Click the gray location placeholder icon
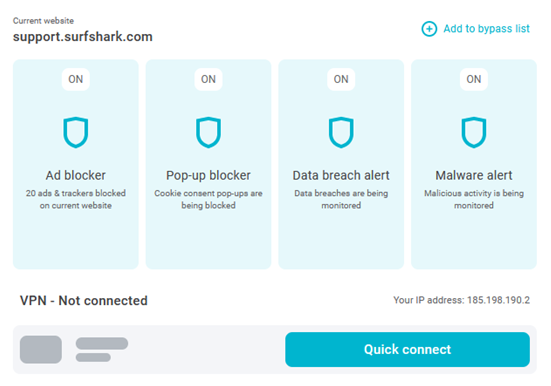The width and height of the screenshot is (551, 386). point(41,349)
